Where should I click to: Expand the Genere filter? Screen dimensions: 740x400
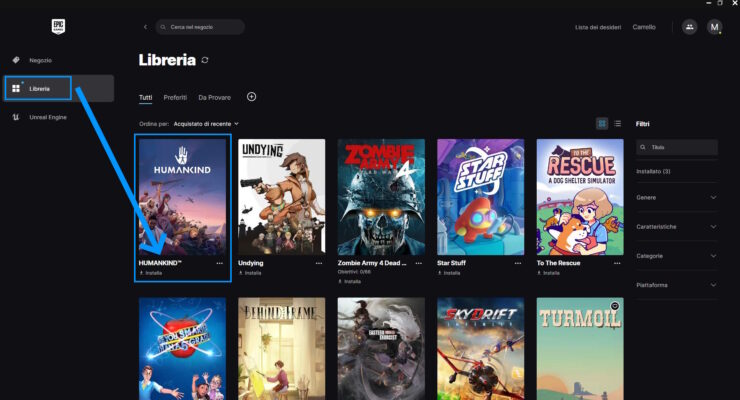click(x=677, y=198)
